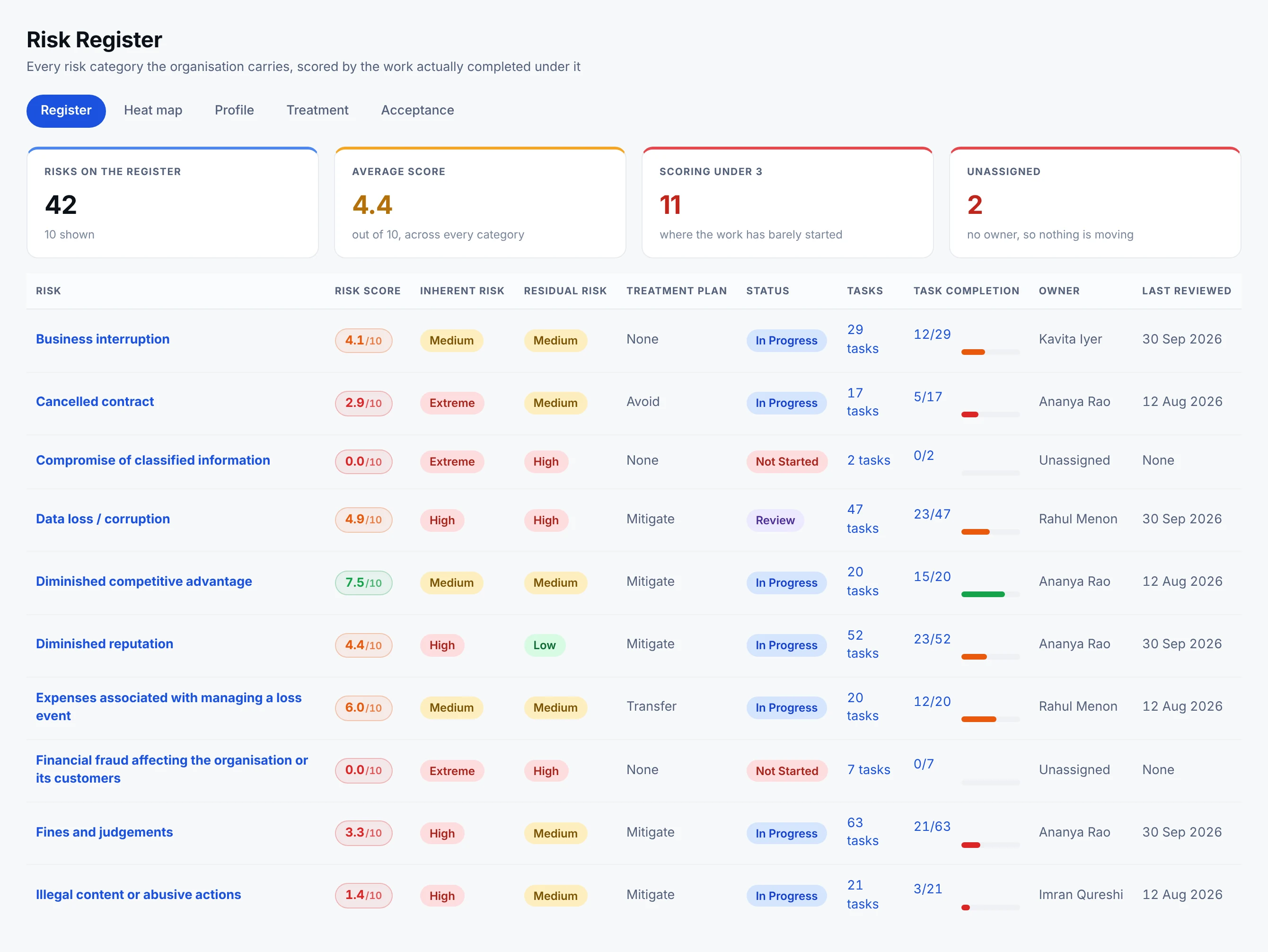Click the 7.5/10 risk score badge
The height and width of the screenshot is (952, 1268).
[363, 582]
